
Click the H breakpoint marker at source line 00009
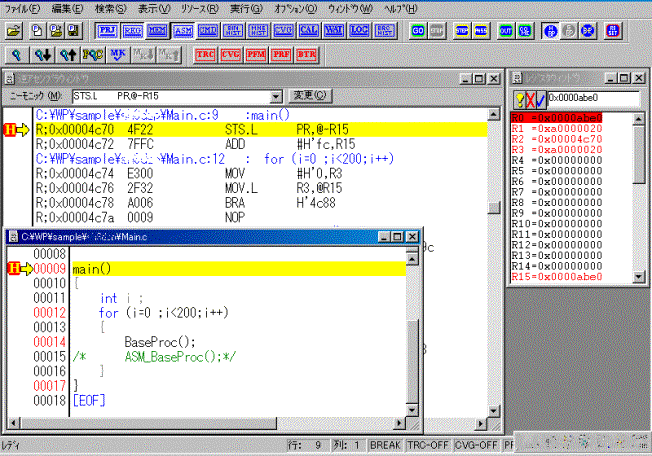[x=14, y=269]
